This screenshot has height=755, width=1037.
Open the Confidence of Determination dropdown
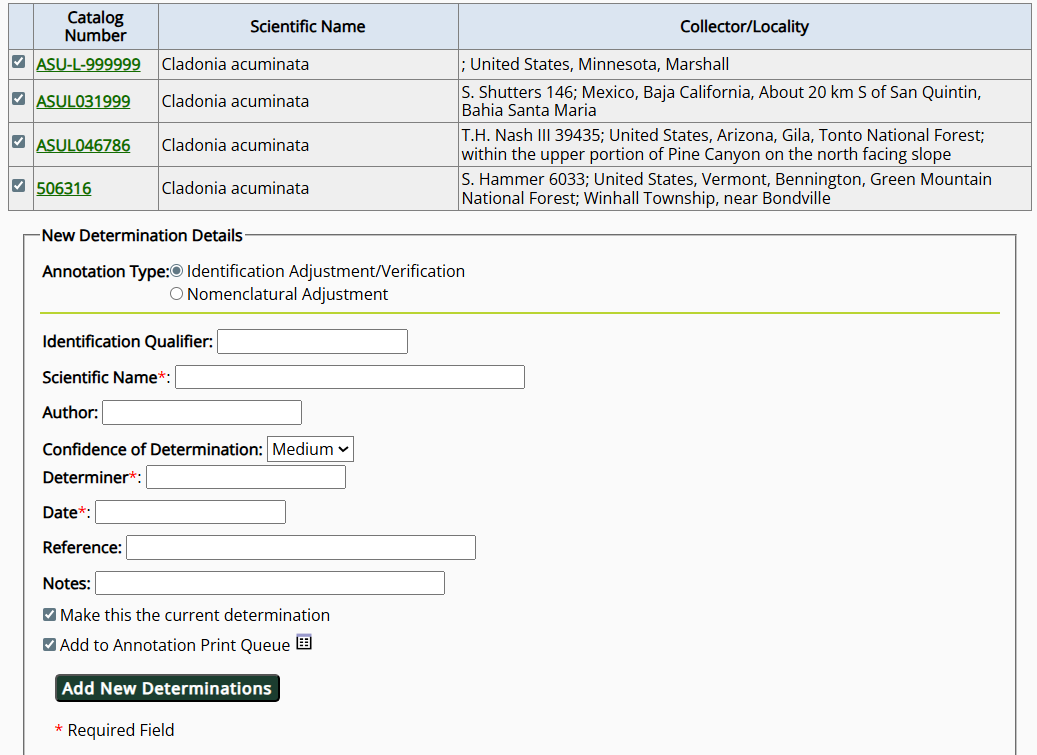[x=310, y=448]
